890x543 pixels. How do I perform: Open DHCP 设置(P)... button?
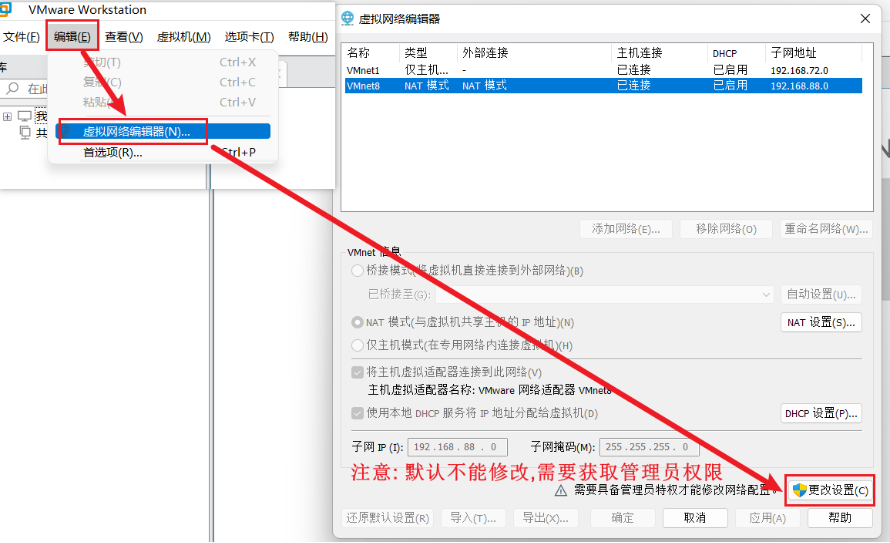821,413
